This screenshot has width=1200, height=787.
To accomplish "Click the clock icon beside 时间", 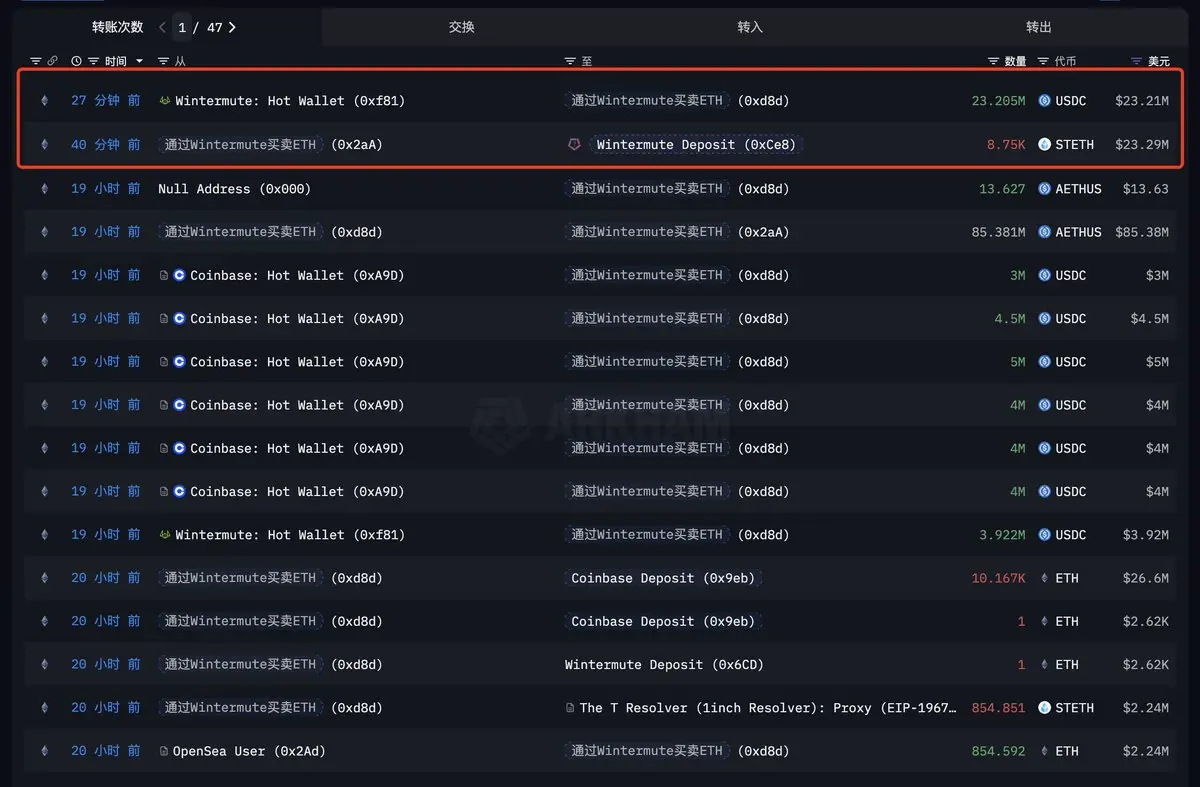I will pos(77,61).
